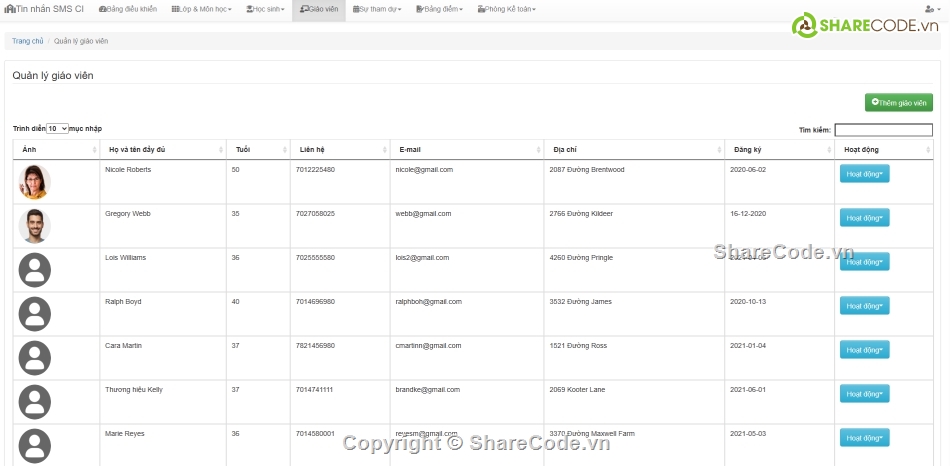Click registration date 2020-06-02

pos(748,170)
